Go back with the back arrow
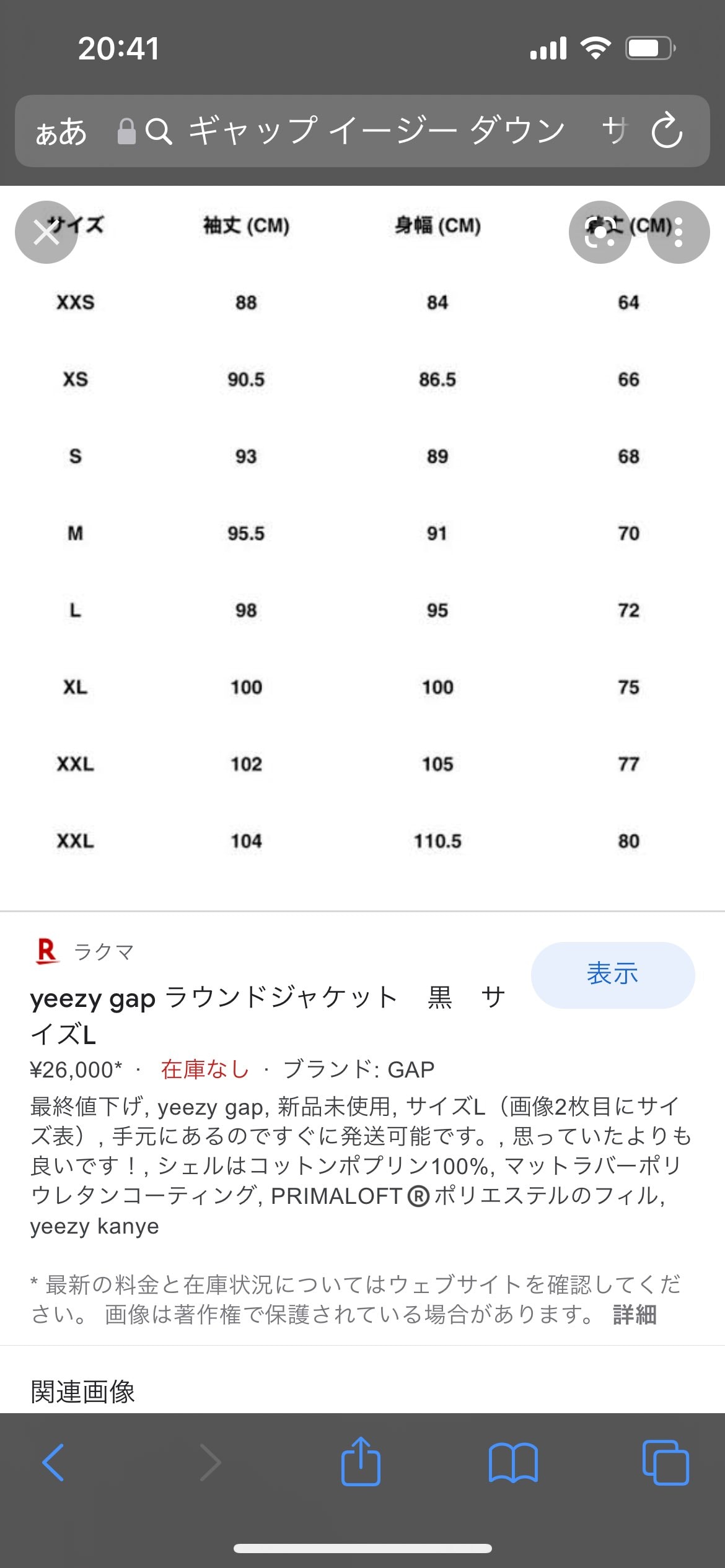 [53, 1463]
